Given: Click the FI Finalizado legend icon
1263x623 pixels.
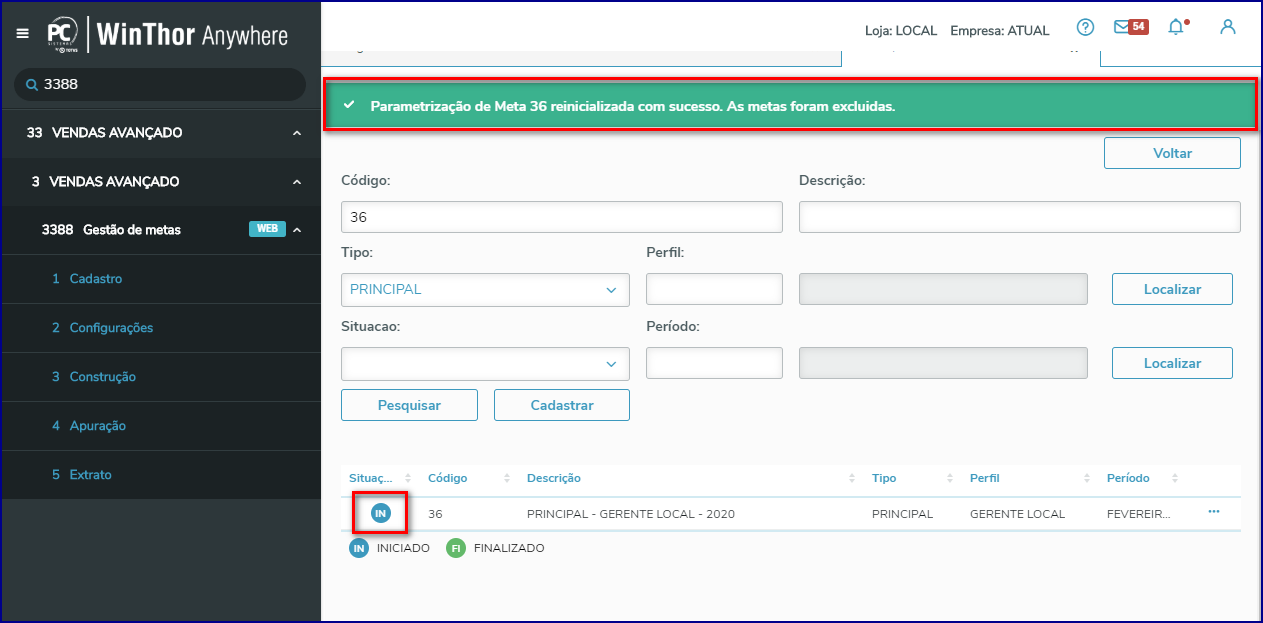Looking at the screenshot, I should 456,548.
